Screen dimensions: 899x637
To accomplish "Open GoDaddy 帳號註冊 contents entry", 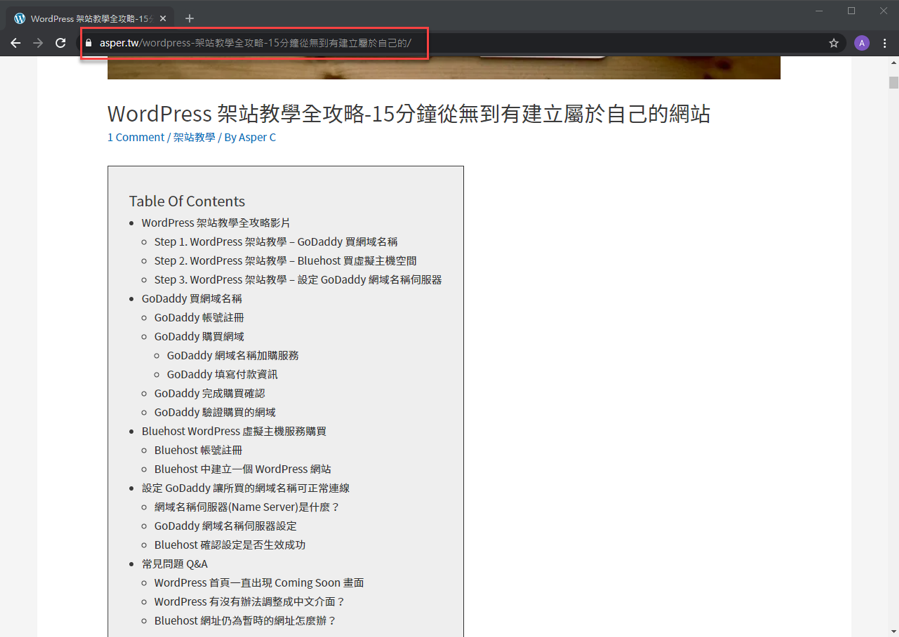I will pos(199,318).
